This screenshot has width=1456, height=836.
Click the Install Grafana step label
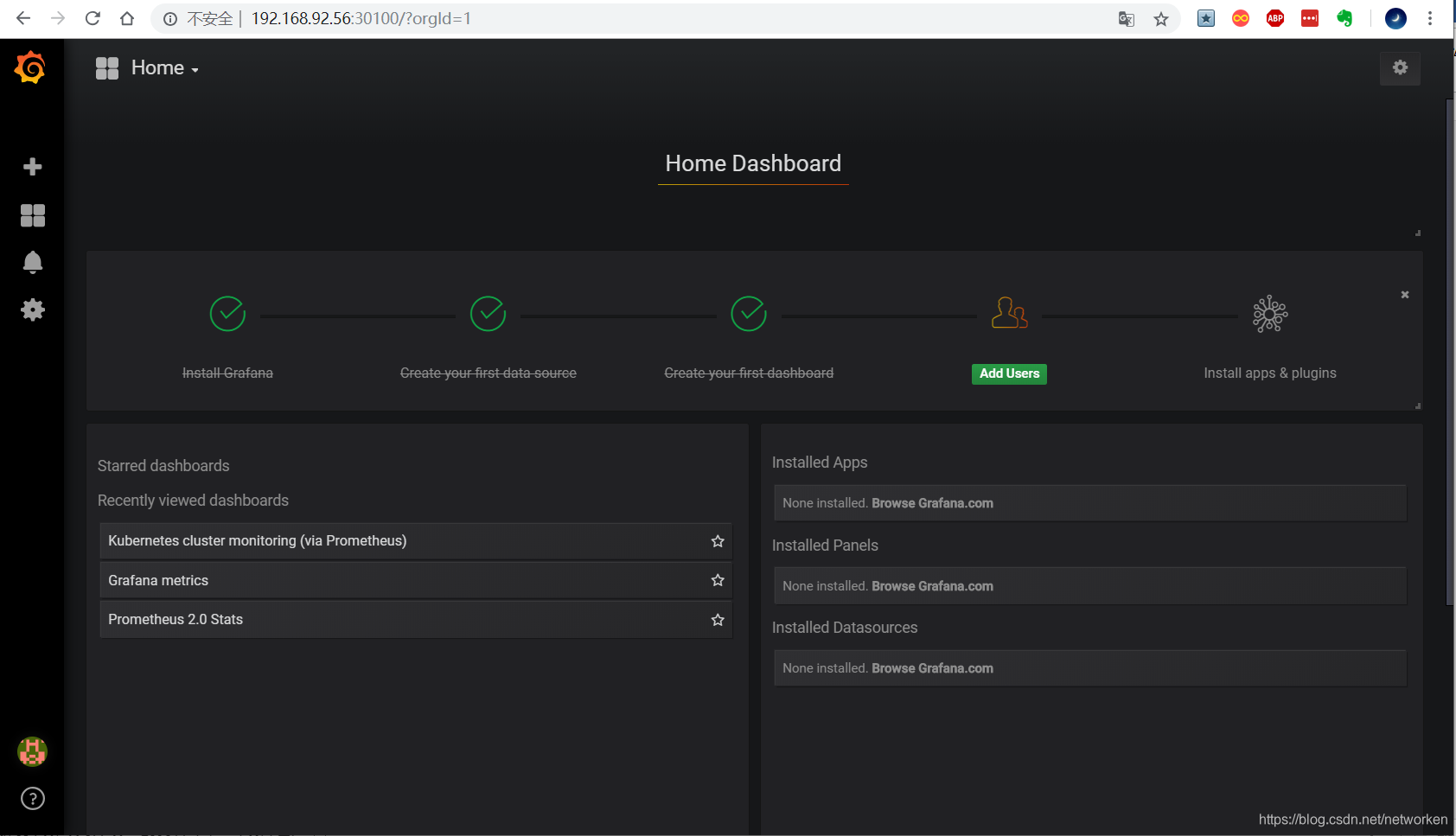[x=227, y=373]
